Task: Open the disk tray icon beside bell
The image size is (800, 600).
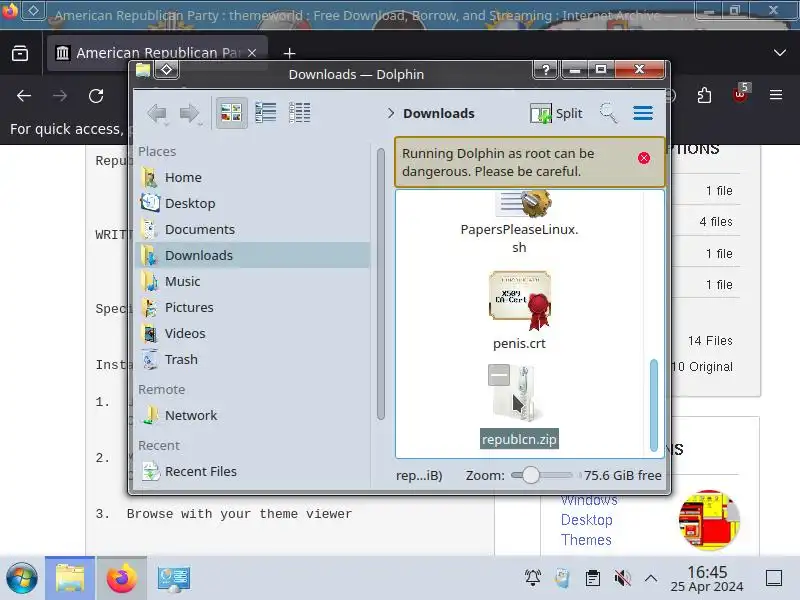Action: pos(562,578)
